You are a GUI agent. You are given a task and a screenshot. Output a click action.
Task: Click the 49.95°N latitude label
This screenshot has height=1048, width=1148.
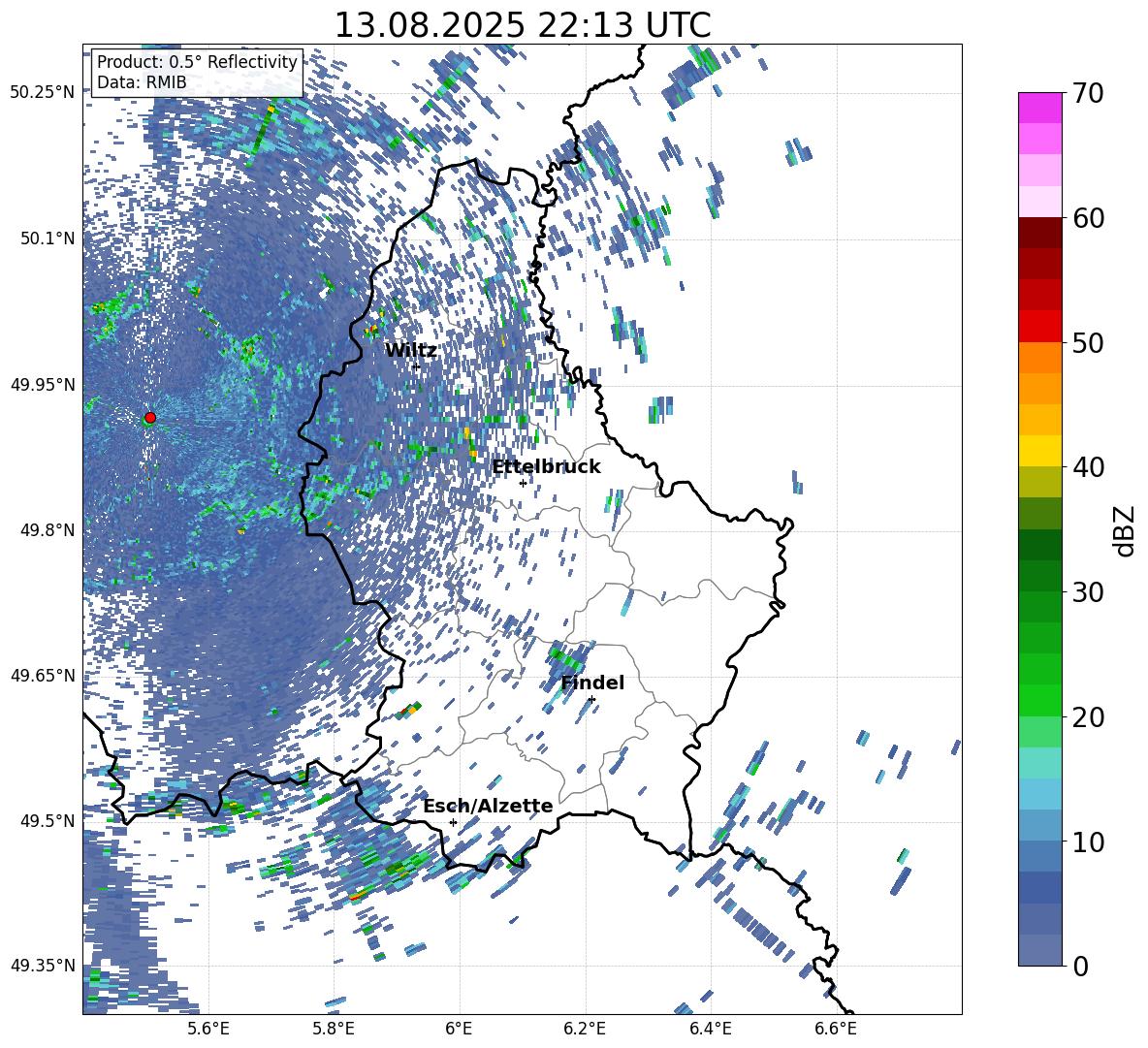[x=43, y=384]
